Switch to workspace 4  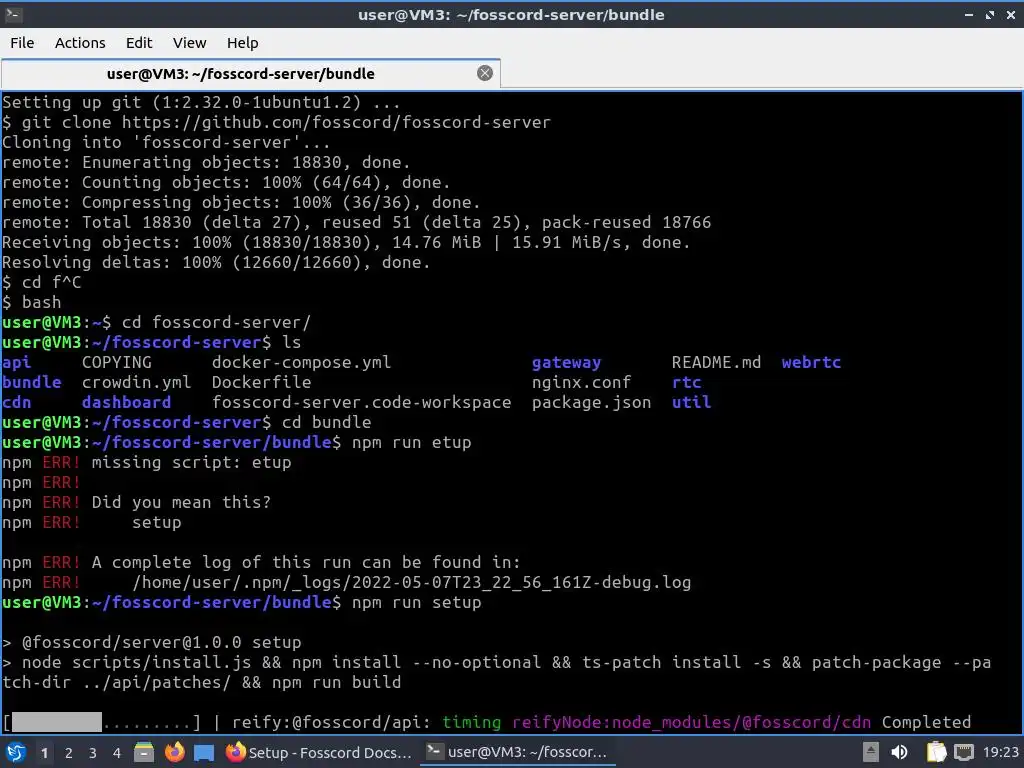point(117,753)
